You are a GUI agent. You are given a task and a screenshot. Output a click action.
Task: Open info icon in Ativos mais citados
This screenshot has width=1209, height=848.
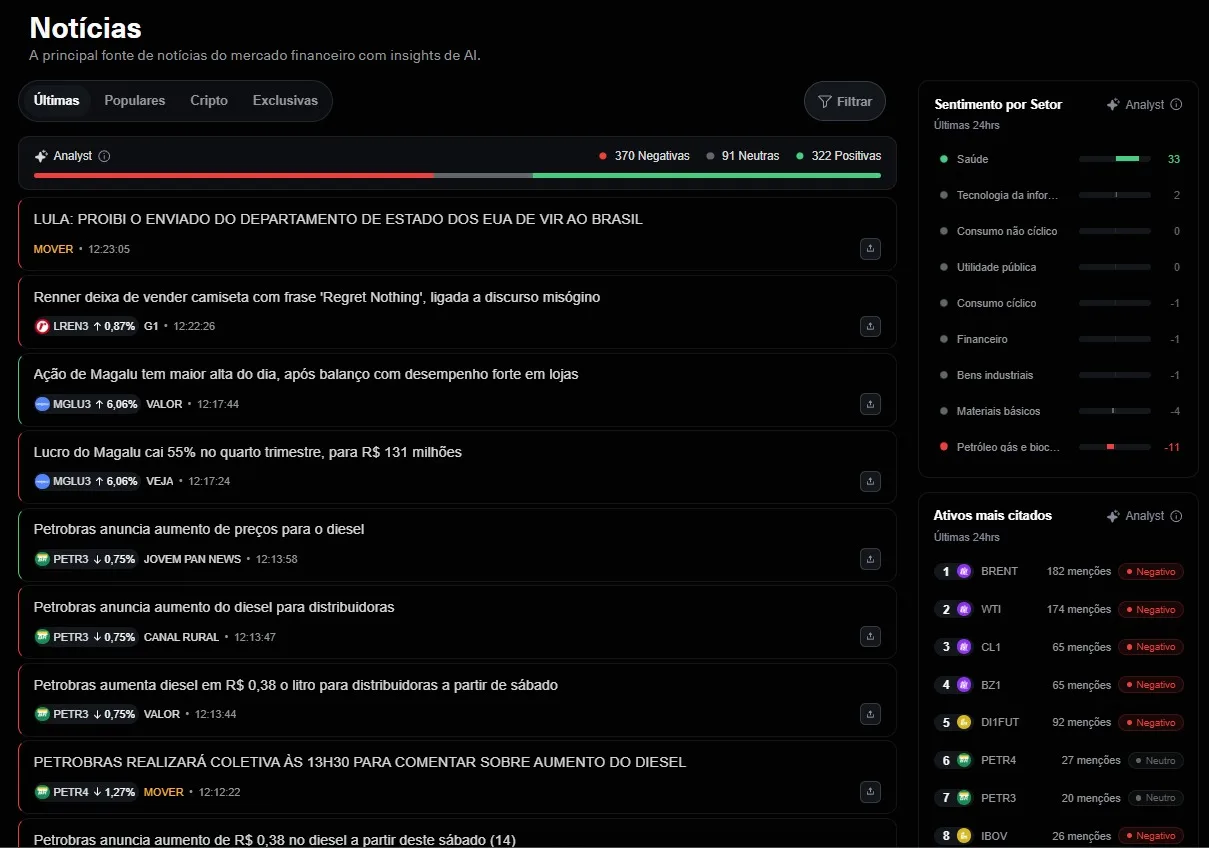coord(1176,517)
